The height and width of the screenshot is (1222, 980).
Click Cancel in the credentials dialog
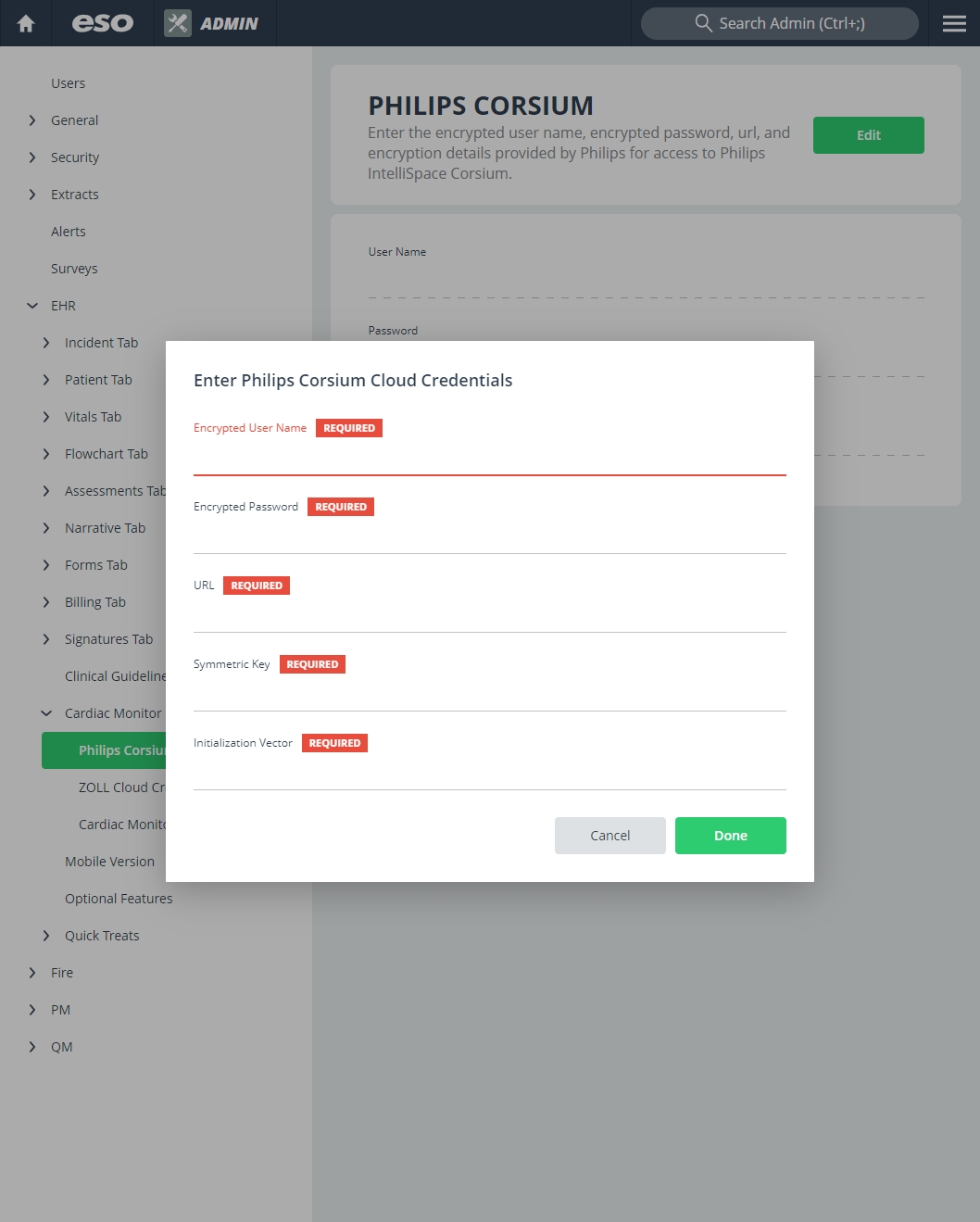[610, 836]
